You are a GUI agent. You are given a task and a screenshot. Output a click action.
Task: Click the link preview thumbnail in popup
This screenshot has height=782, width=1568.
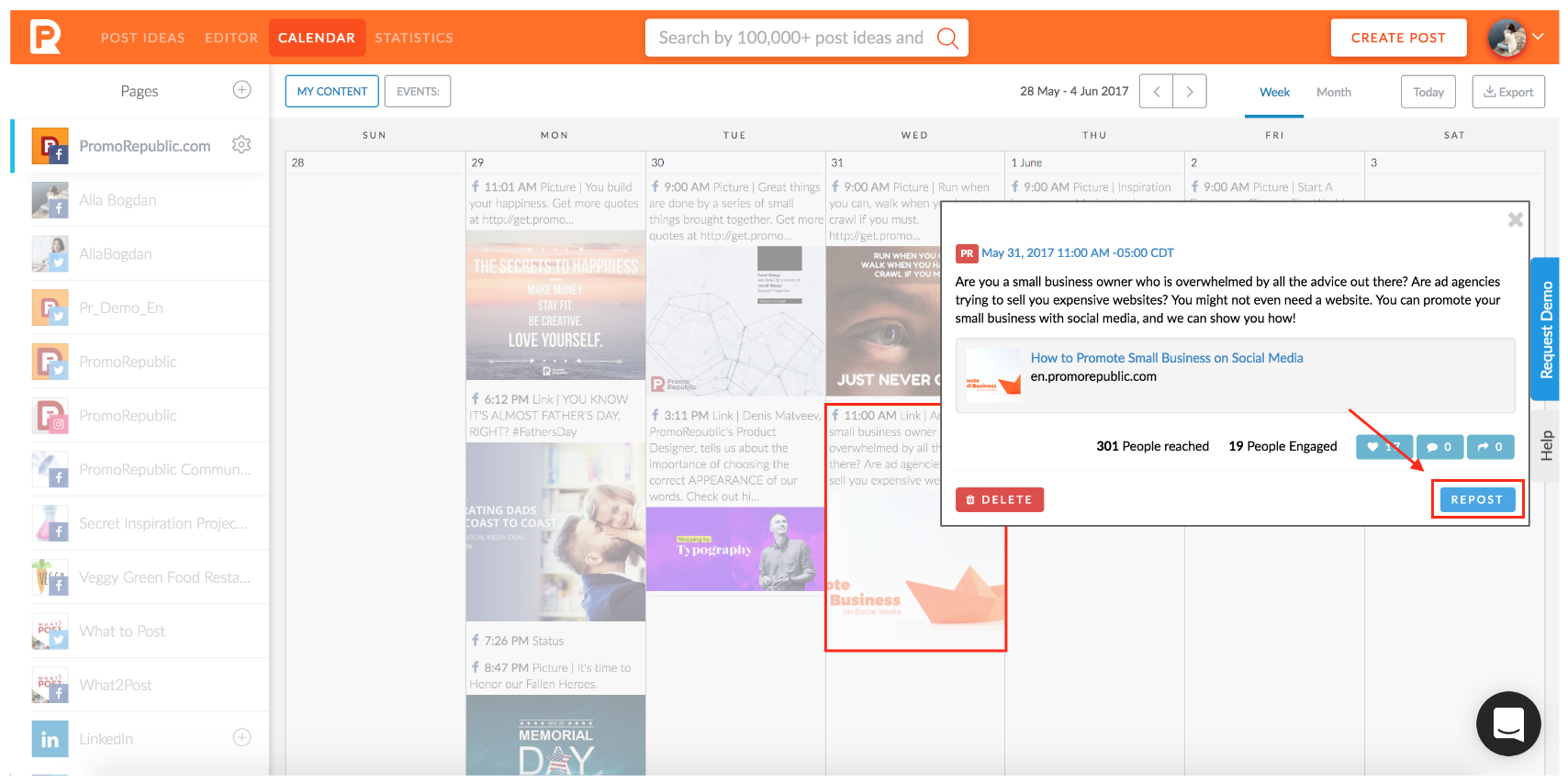[993, 374]
